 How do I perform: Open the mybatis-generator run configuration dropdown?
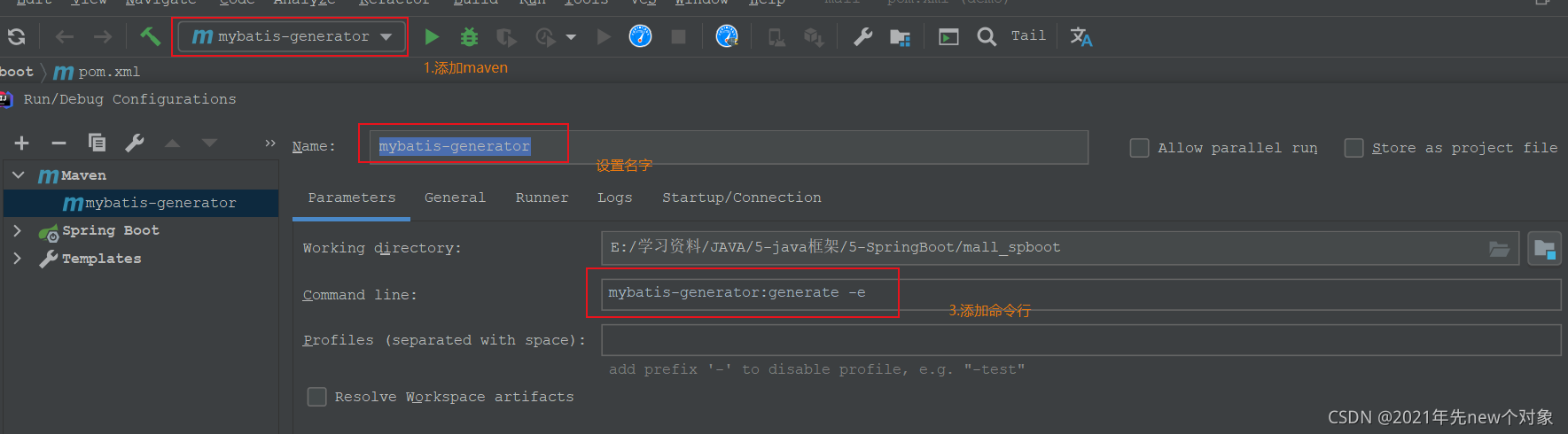(x=292, y=36)
